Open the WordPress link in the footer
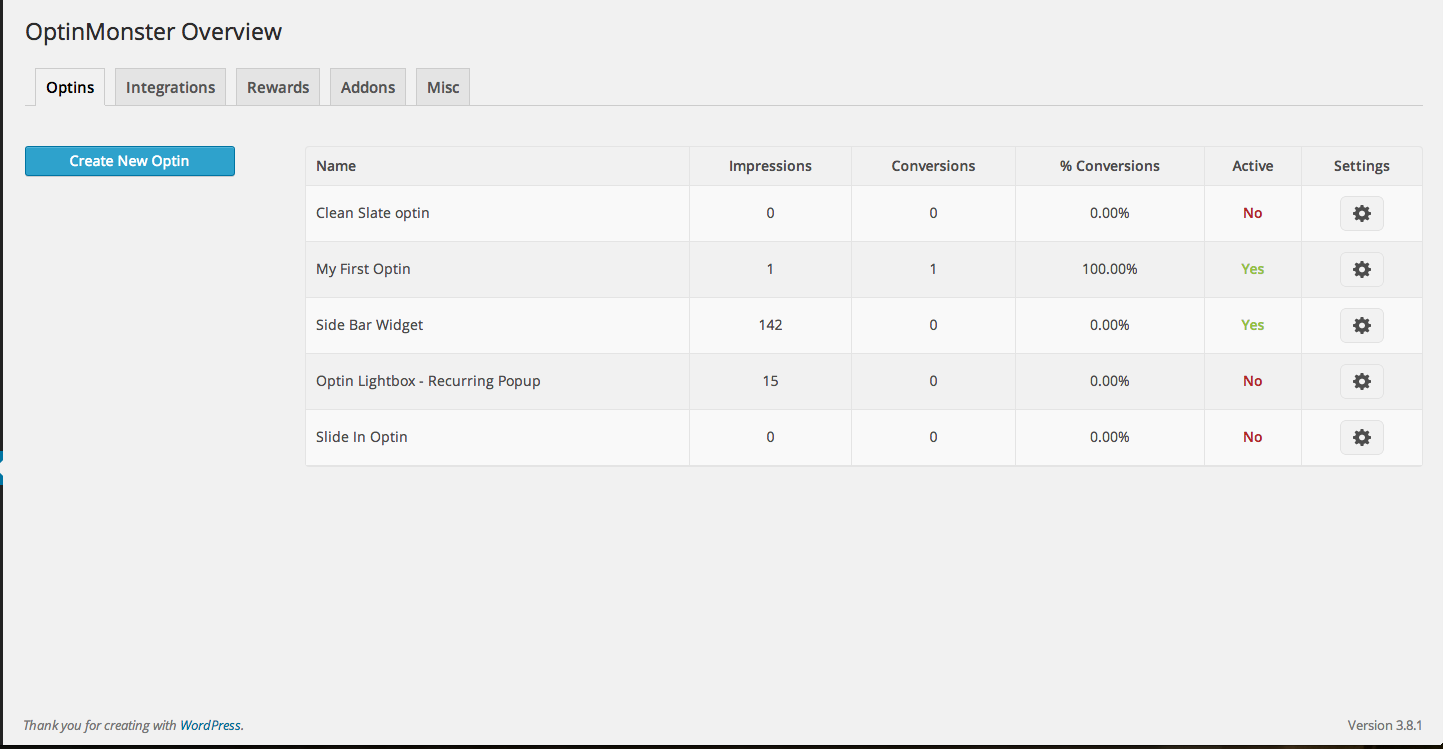The height and width of the screenshot is (749, 1443). coord(210,725)
